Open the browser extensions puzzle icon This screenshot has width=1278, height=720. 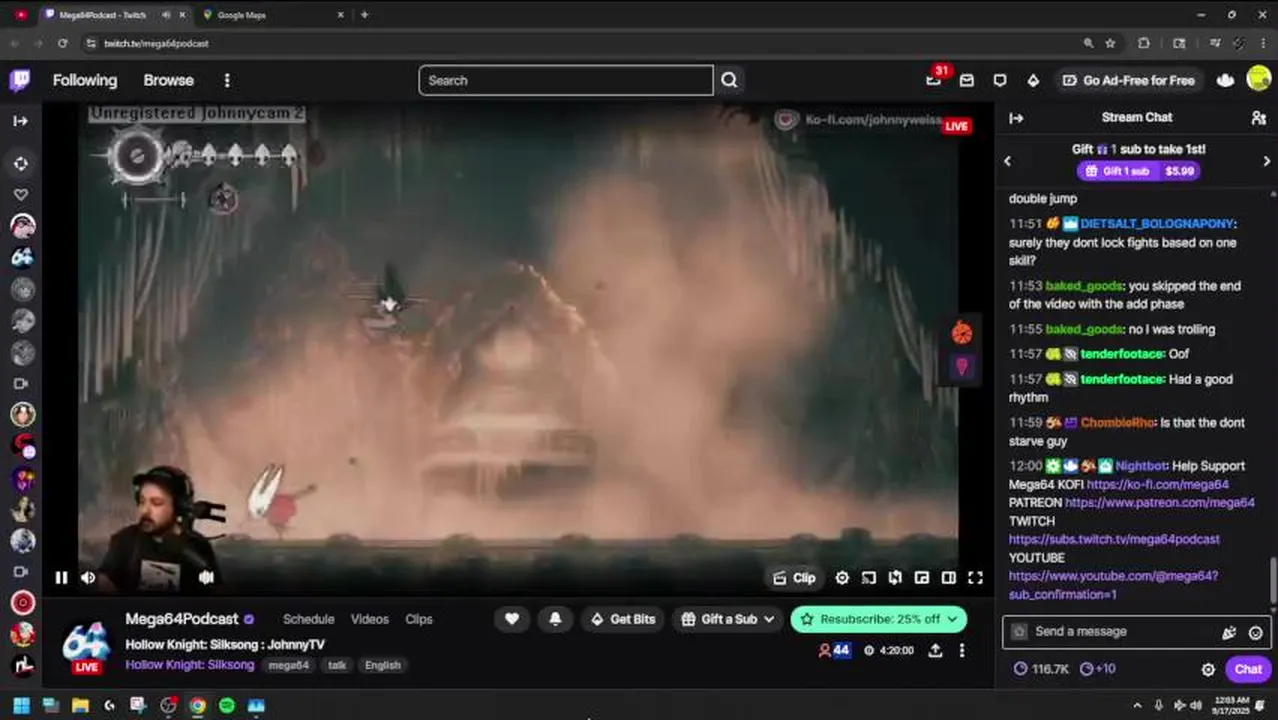pyautogui.click(x=1144, y=43)
